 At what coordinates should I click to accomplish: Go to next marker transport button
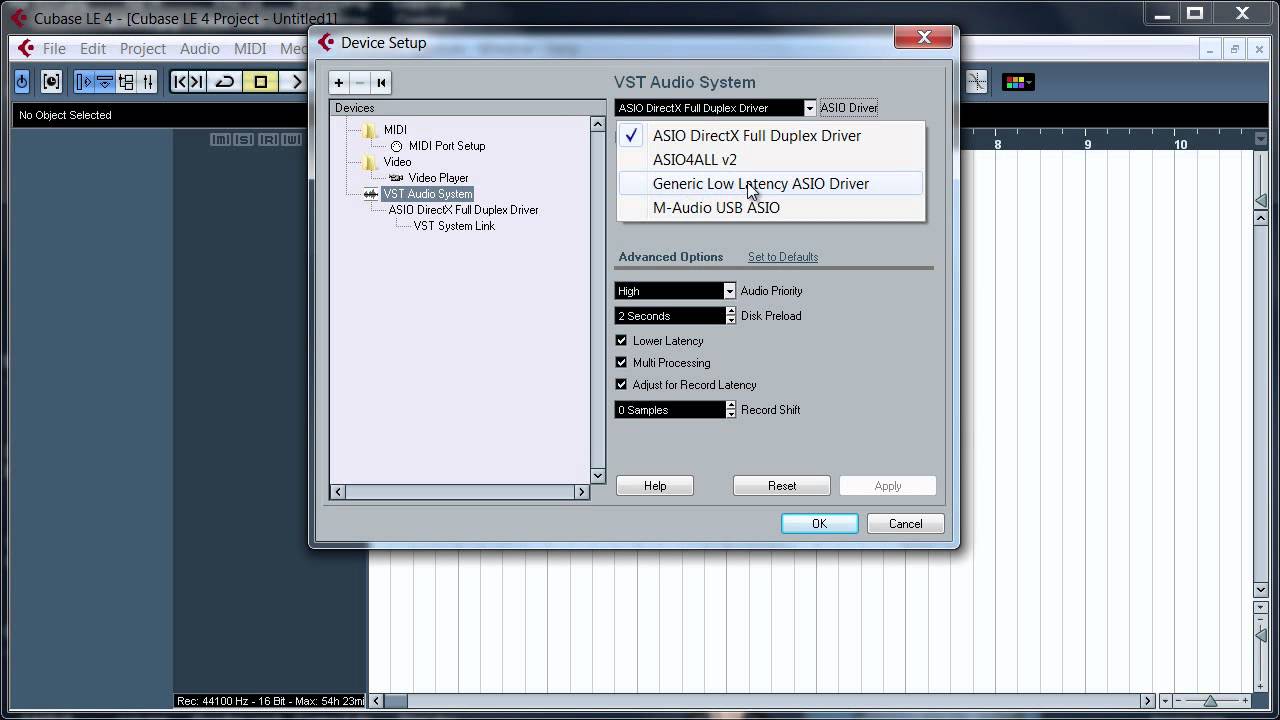tap(197, 82)
